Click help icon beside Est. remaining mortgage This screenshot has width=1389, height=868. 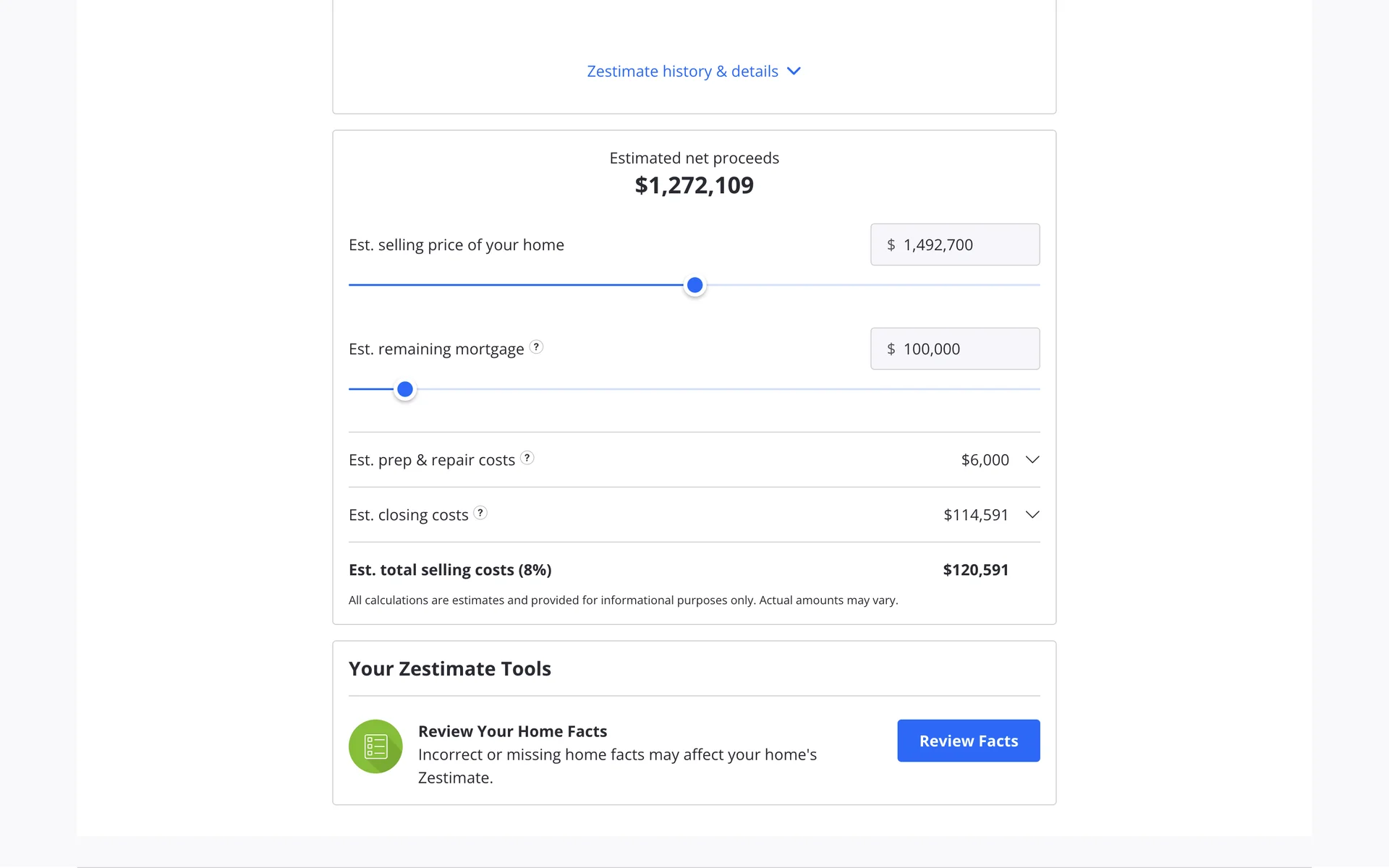point(536,347)
